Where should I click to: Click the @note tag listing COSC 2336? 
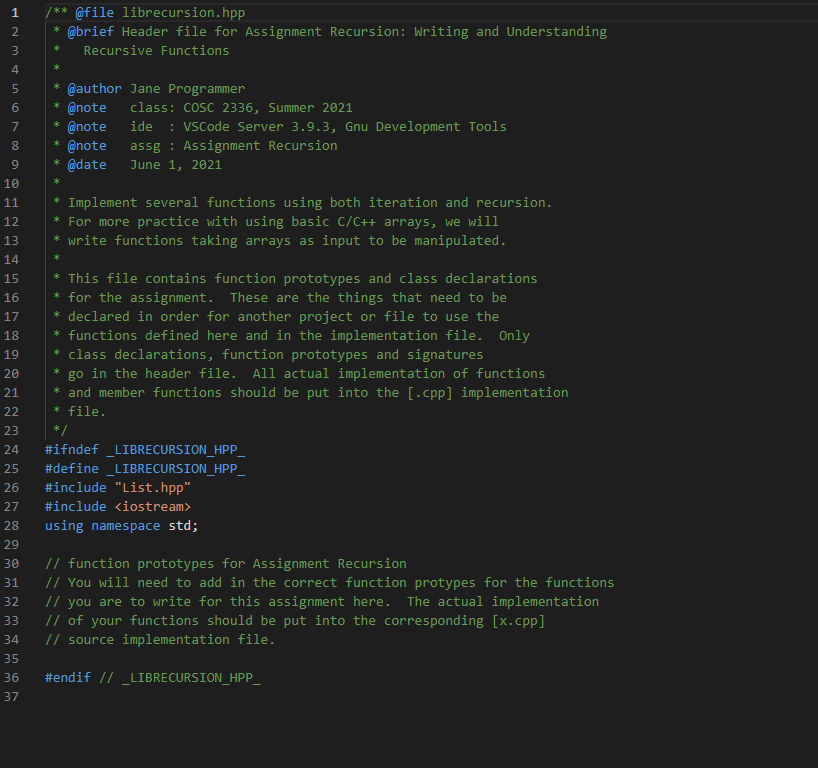click(86, 107)
